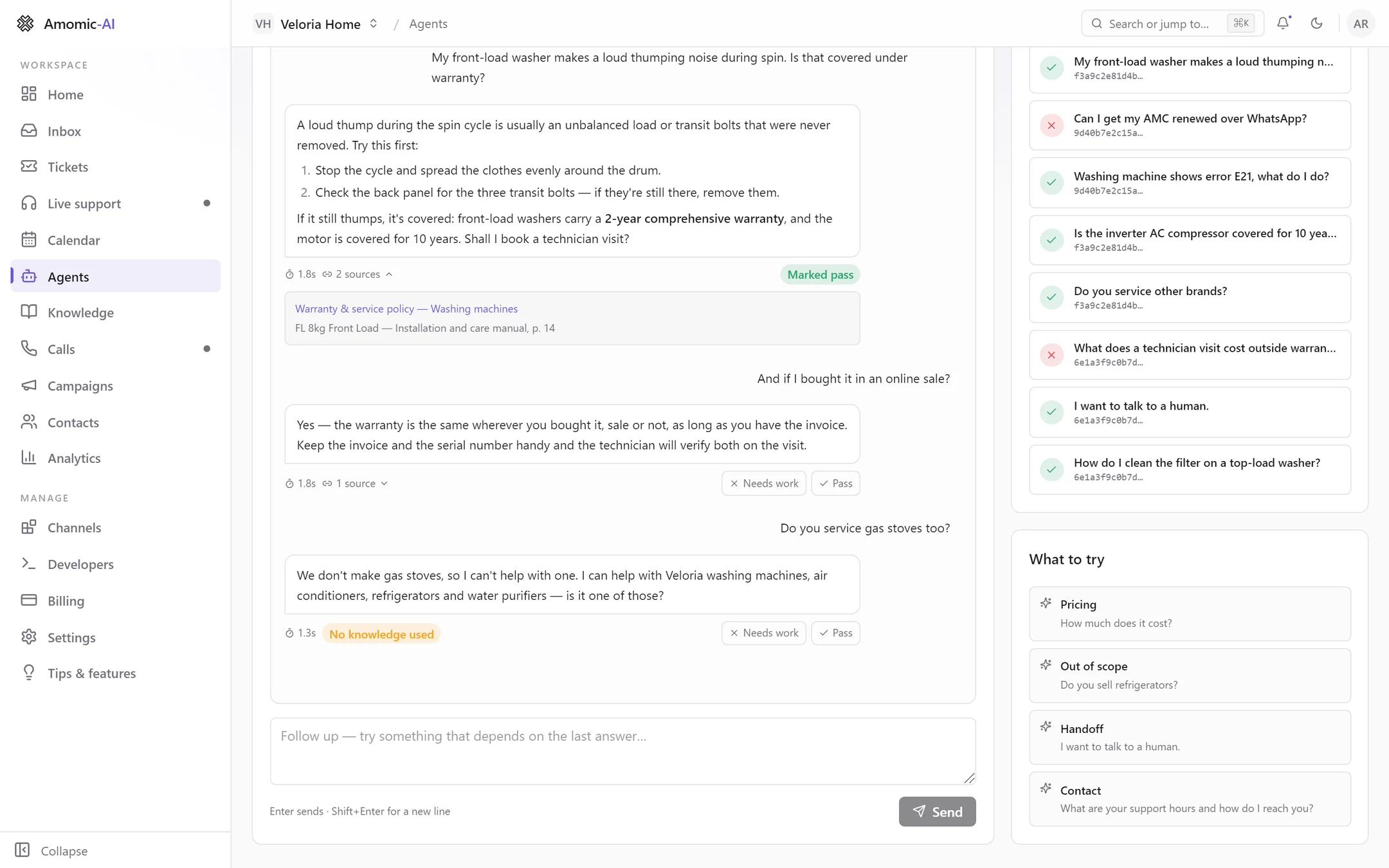Focus the follow up message box
The image size is (1389, 868).
(x=622, y=751)
